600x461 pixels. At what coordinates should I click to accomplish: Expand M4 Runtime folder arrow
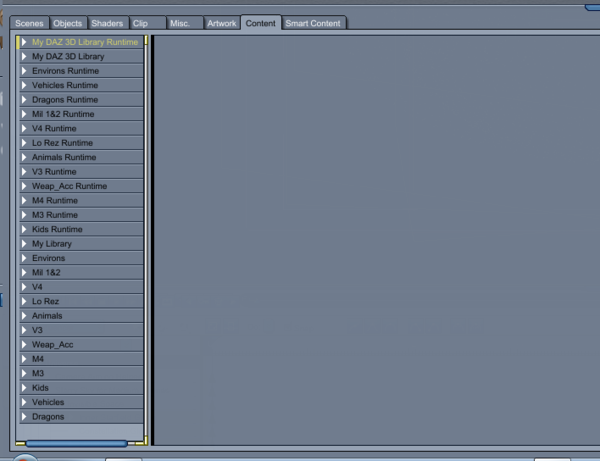pyautogui.click(x=24, y=200)
